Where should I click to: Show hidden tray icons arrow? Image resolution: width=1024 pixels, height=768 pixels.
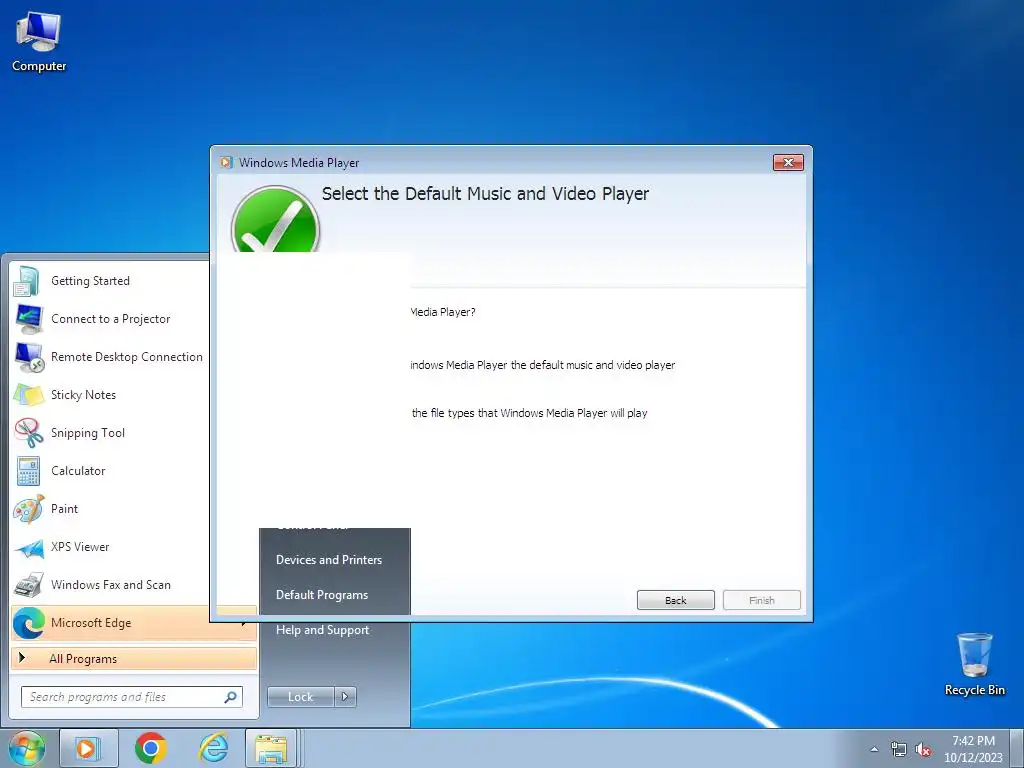click(x=874, y=750)
